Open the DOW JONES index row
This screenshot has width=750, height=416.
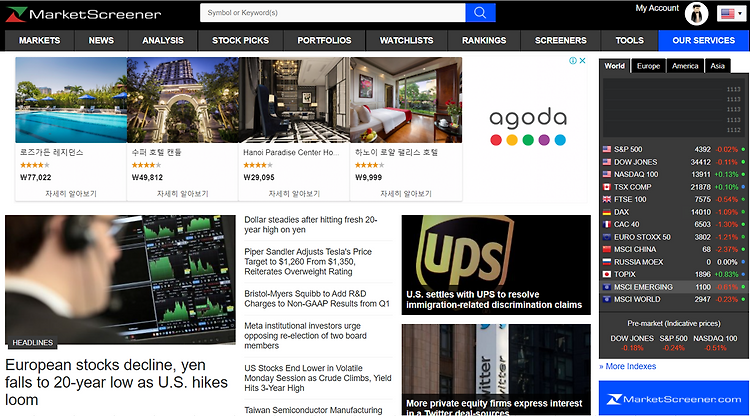(674, 162)
